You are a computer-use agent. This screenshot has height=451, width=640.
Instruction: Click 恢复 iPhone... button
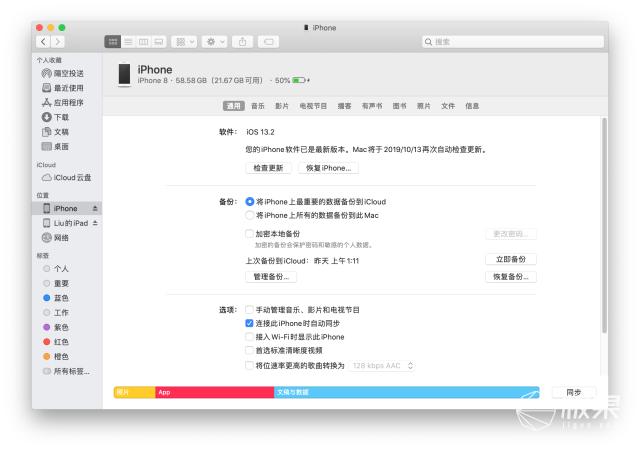pos(328,168)
